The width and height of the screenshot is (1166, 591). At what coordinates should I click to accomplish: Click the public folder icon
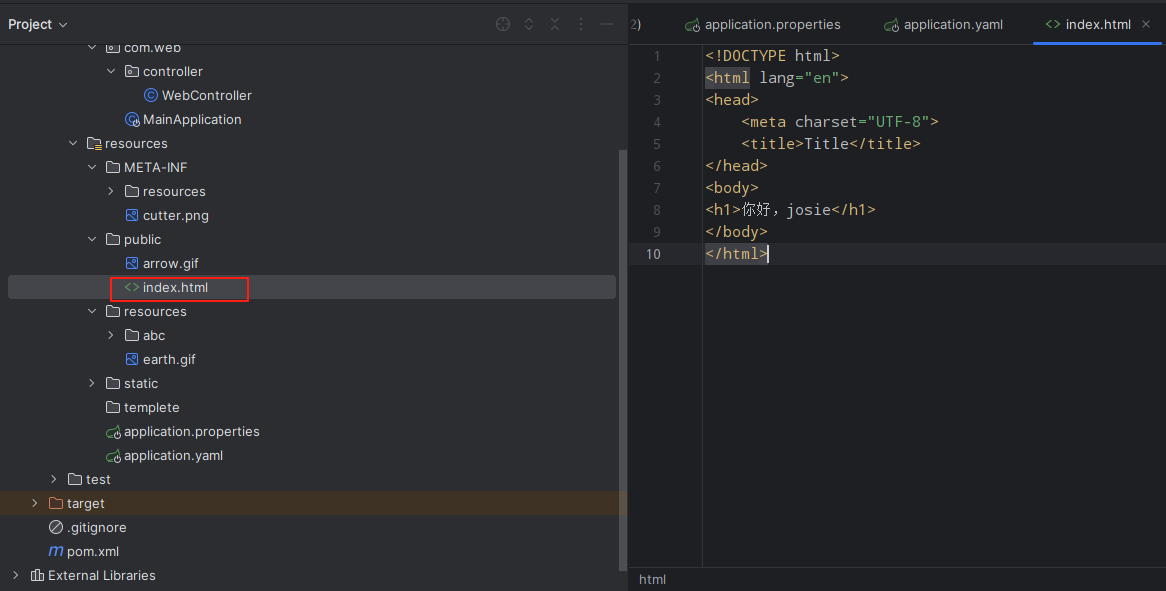113,239
